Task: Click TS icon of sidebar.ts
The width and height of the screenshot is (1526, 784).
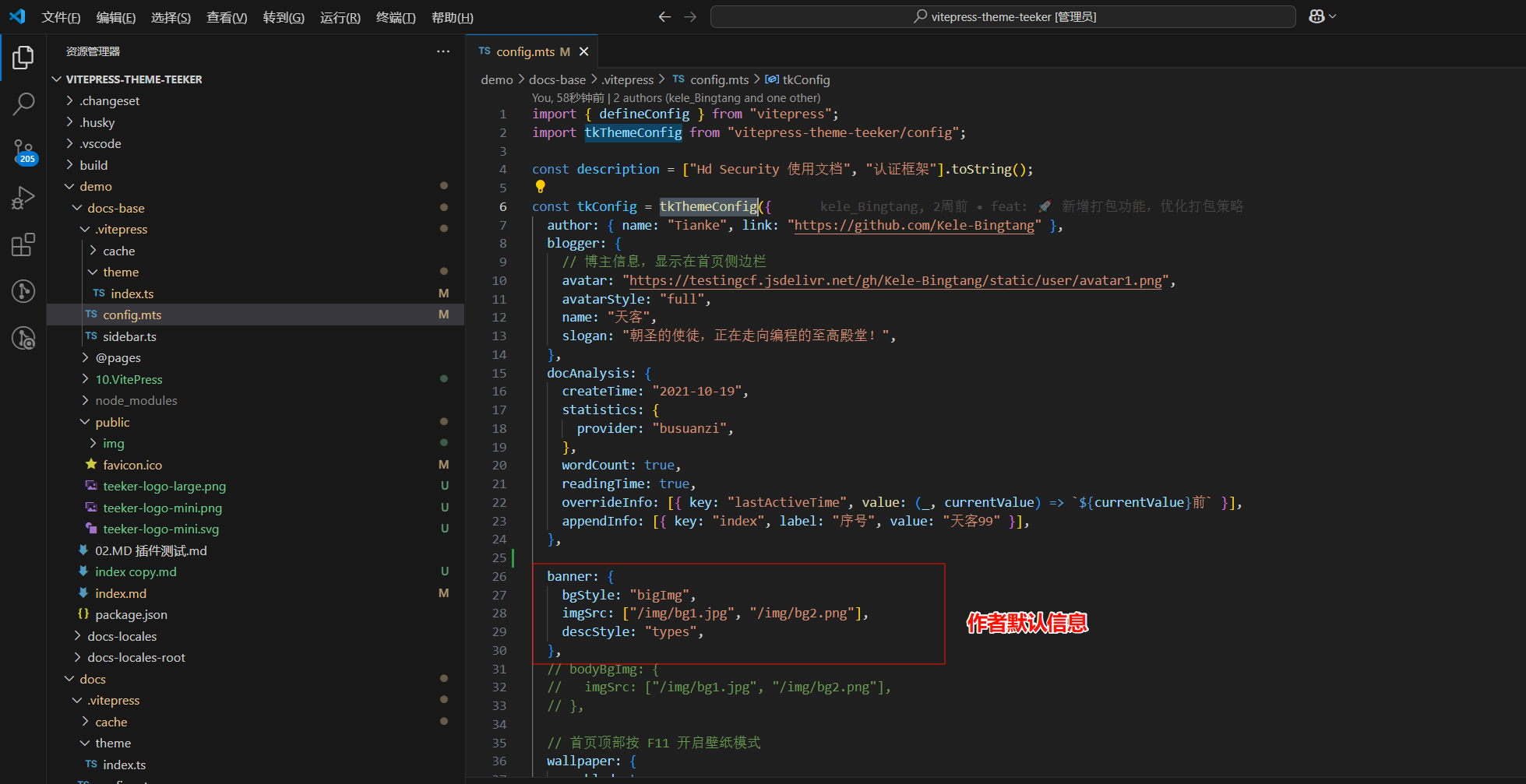Action: 91,336
